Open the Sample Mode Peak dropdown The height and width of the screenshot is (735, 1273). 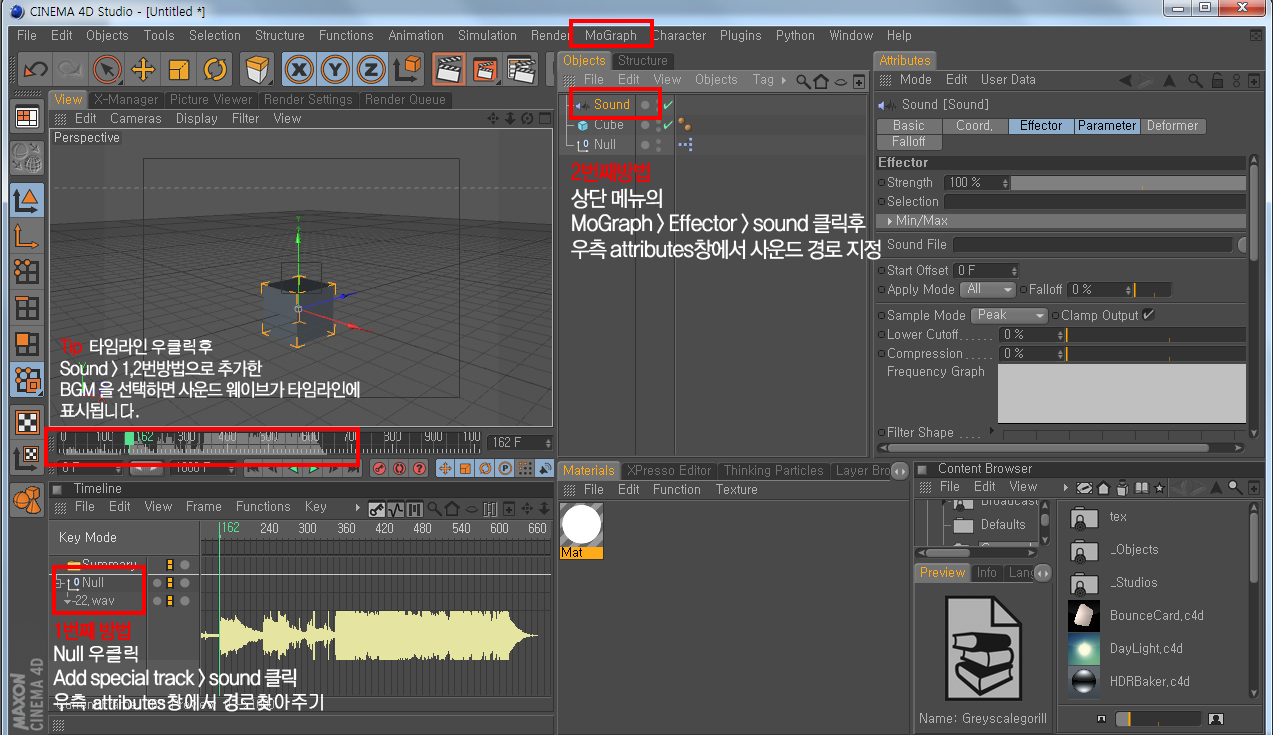pyautogui.click(x=1009, y=316)
